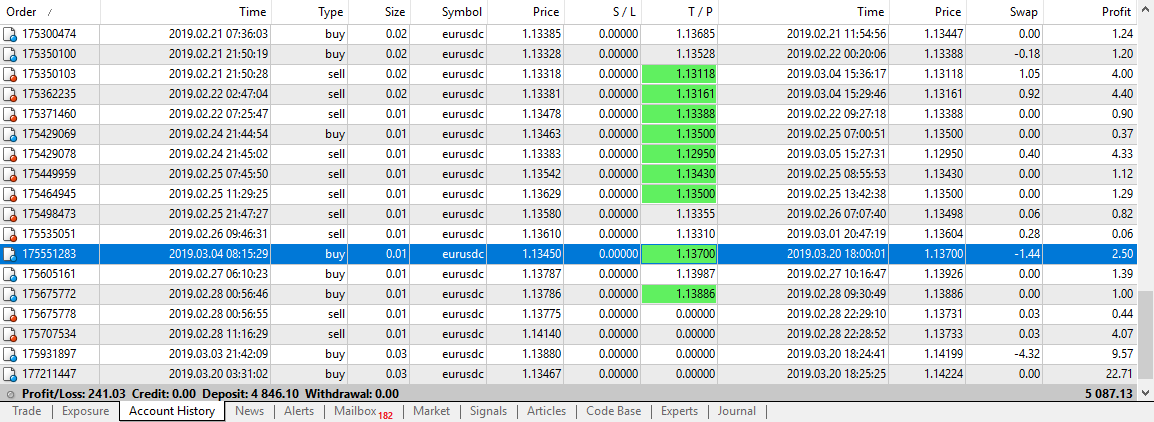Click the order icon for order 175350100

10,54
